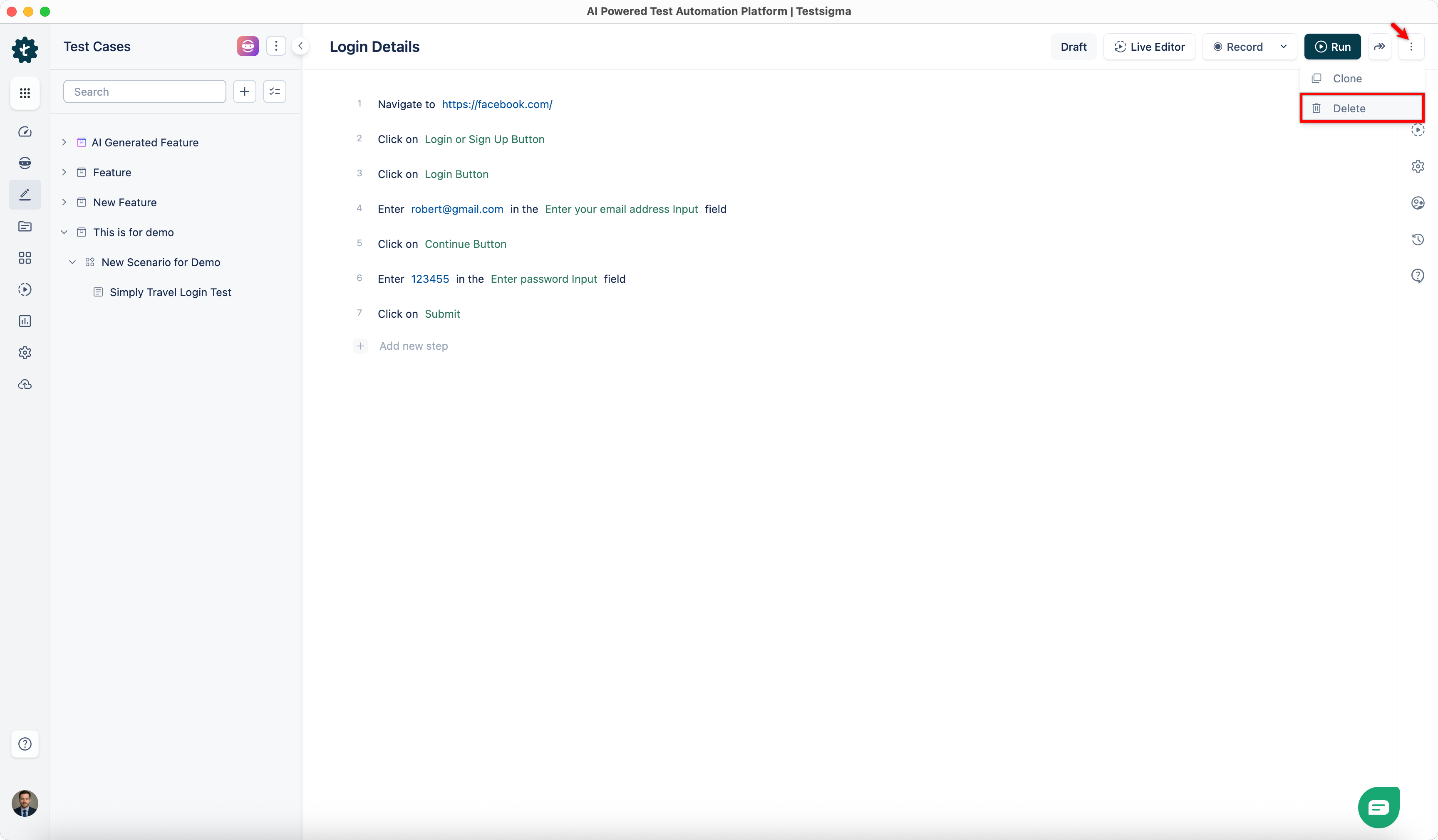
Task: Open the Dashboard speedometer icon in sidebar
Action: click(x=25, y=131)
